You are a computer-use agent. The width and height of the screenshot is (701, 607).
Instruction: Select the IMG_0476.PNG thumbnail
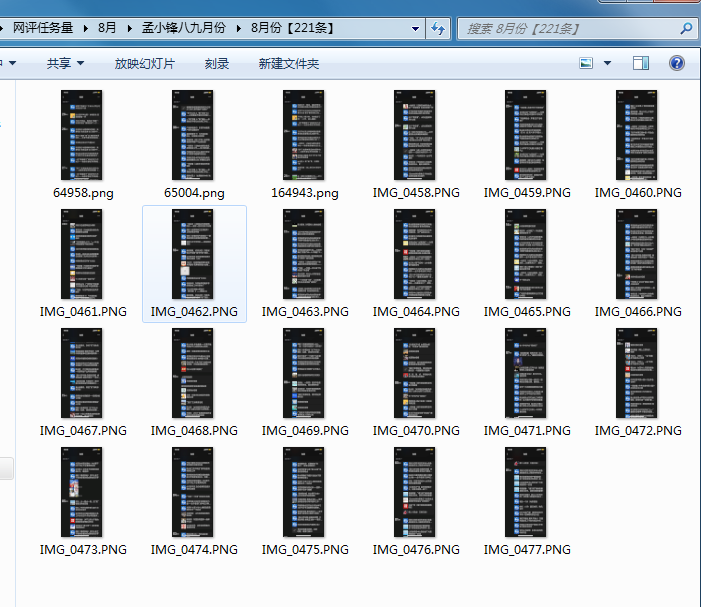tap(414, 492)
